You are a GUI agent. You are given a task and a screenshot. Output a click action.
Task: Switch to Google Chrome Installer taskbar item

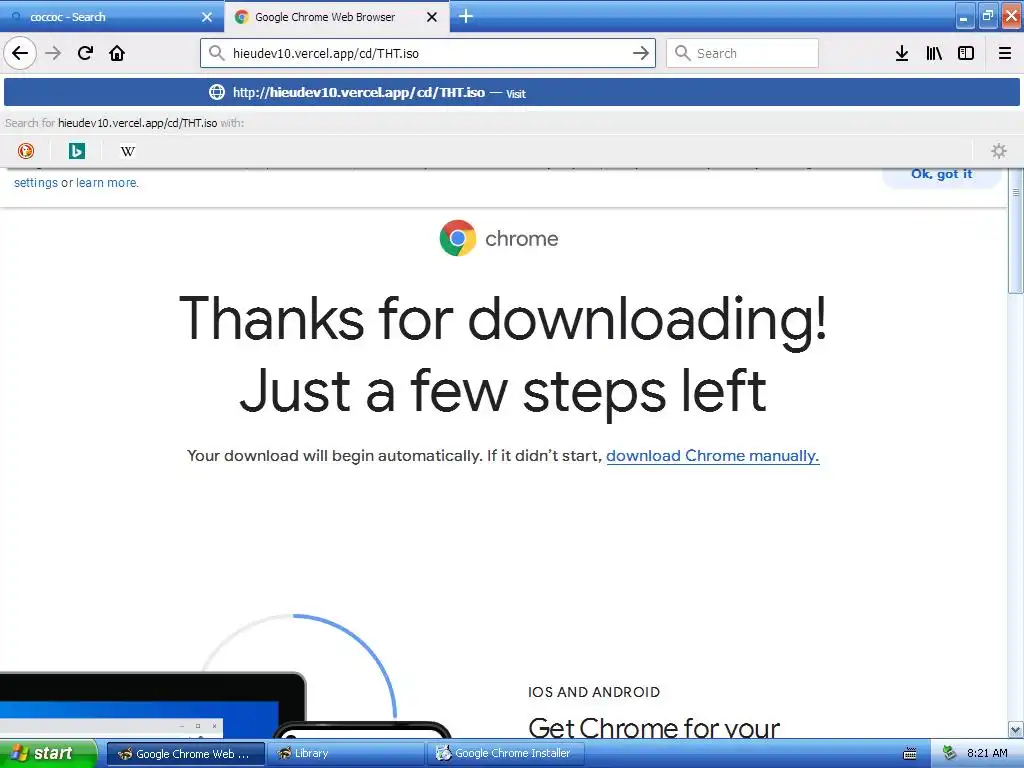(x=505, y=754)
